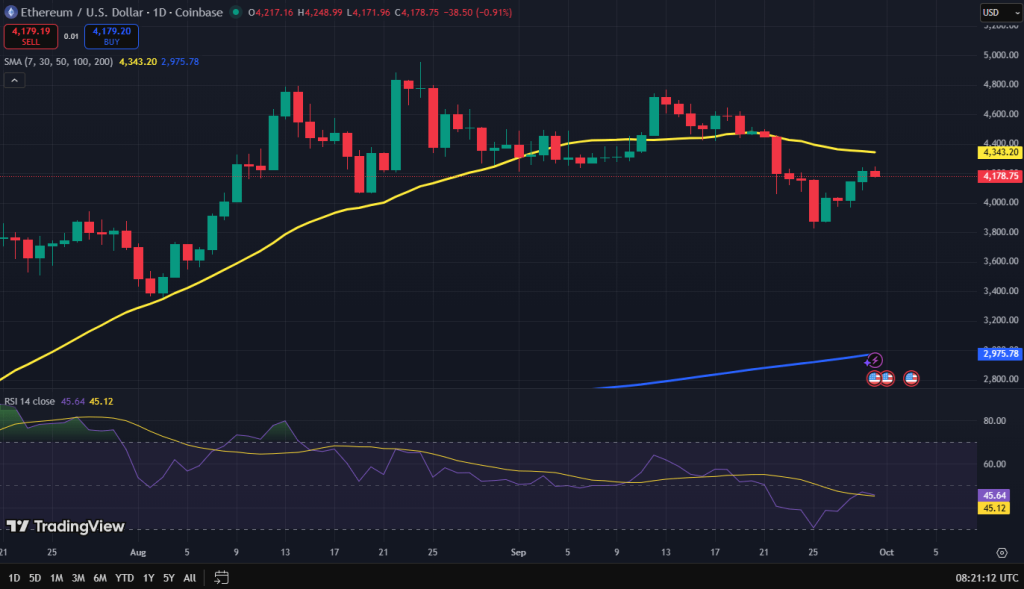Click the Sep label on time axis

(x=518, y=552)
